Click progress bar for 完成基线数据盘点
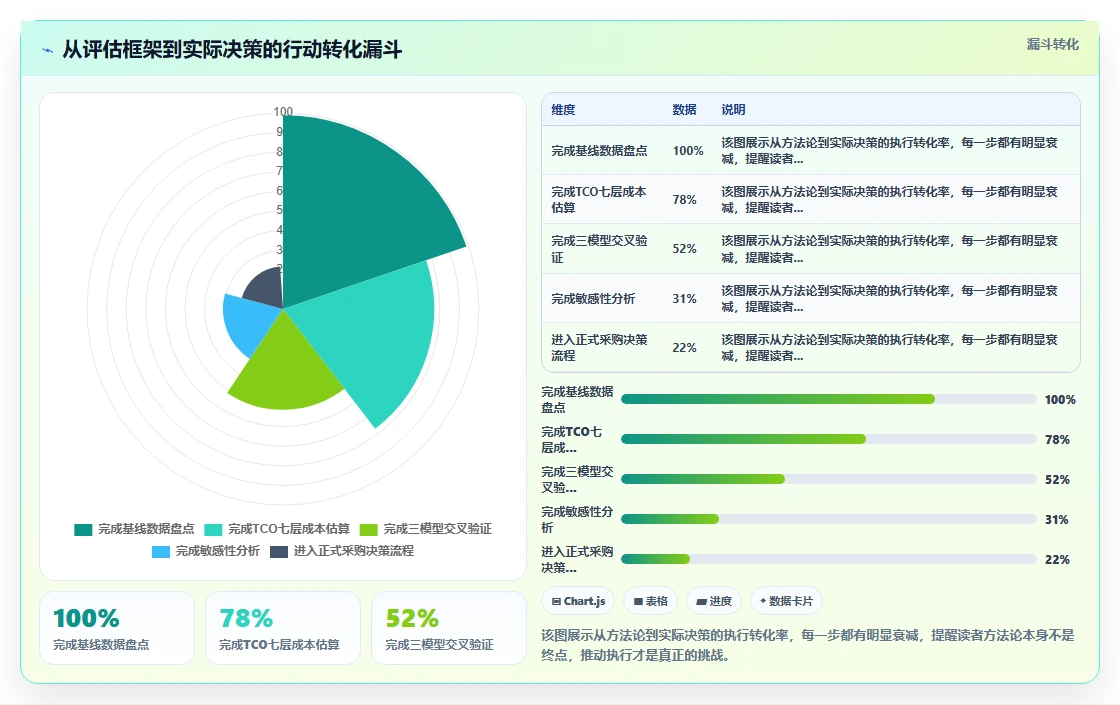Screen dimensions: 1120x705 [829, 399]
